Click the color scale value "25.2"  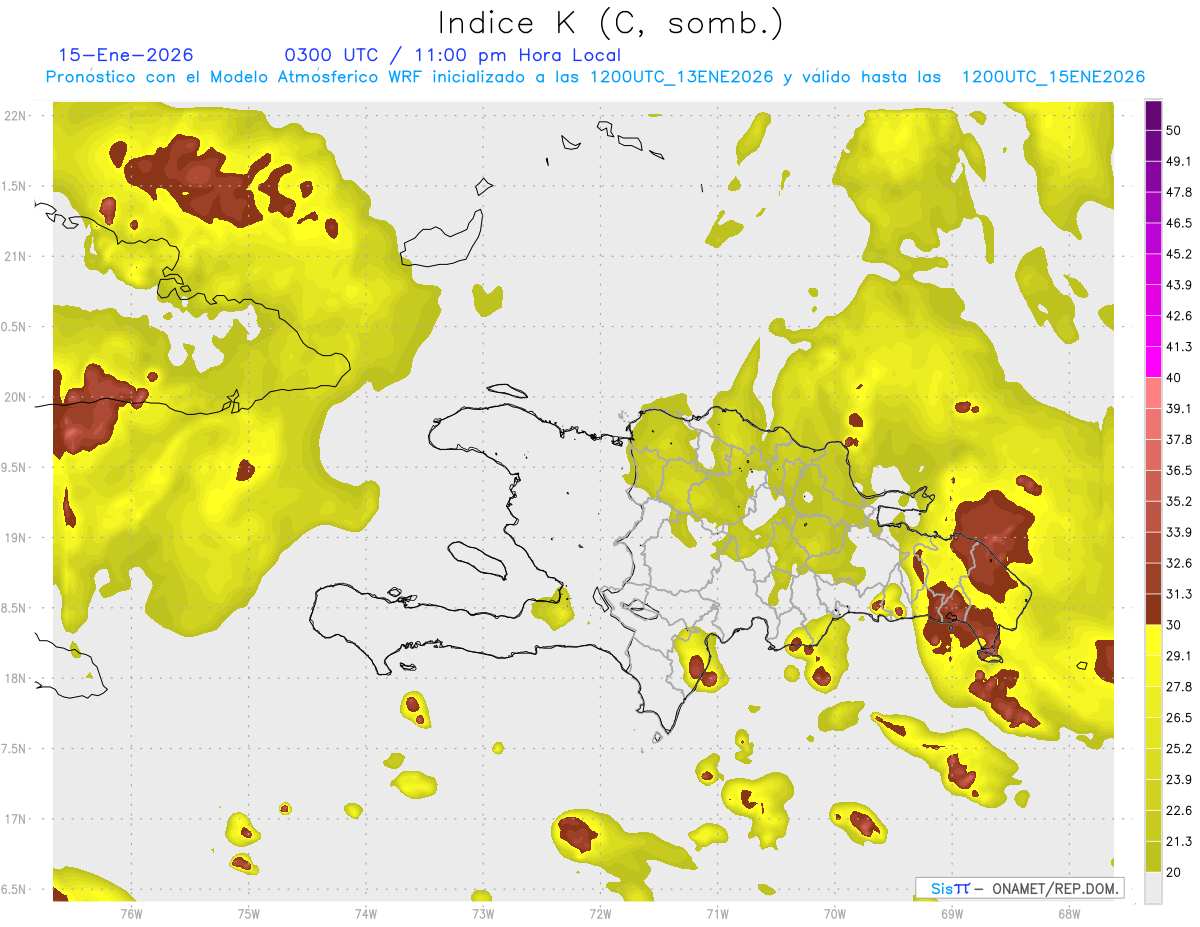pos(1179,749)
